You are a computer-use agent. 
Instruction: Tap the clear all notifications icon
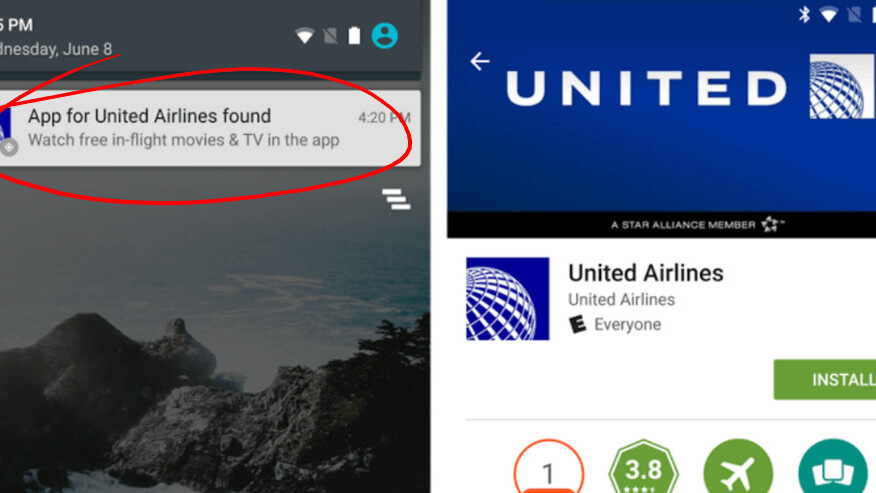(396, 199)
